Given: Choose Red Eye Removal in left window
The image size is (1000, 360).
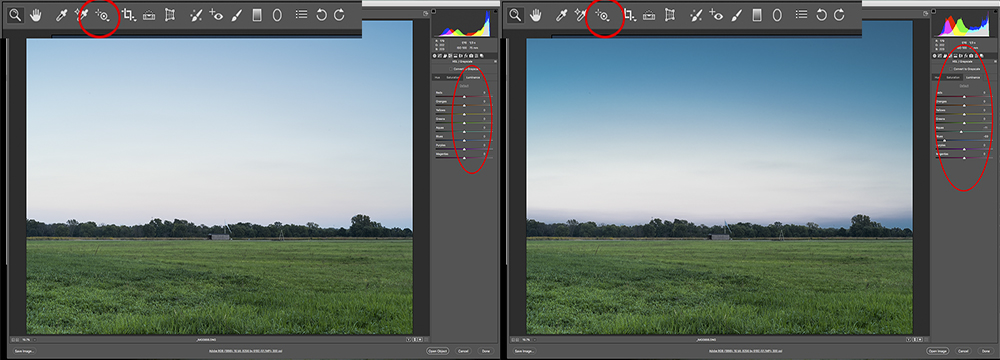Looking at the screenshot, I should click(217, 15).
